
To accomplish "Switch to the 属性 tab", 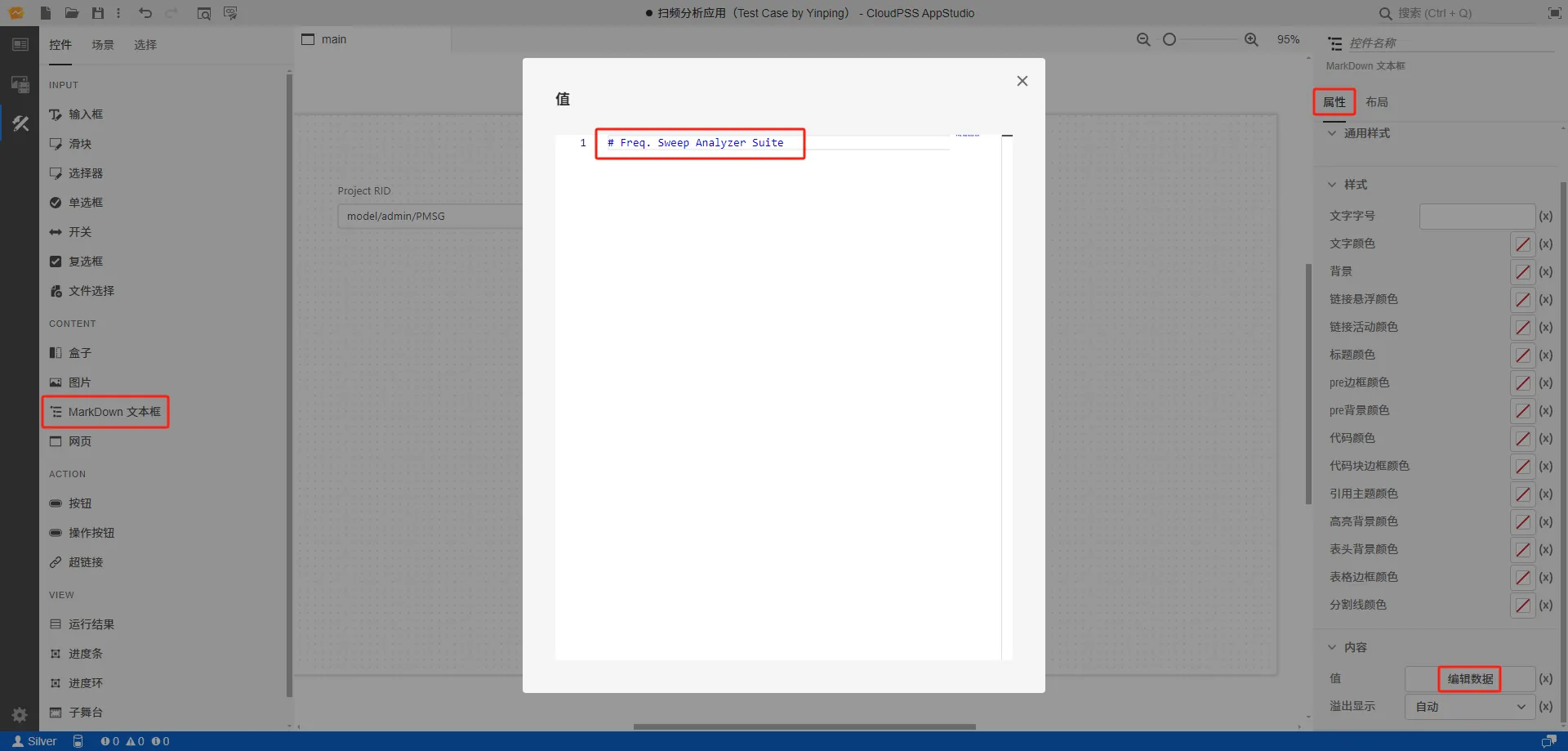I will click(x=1334, y=102).
